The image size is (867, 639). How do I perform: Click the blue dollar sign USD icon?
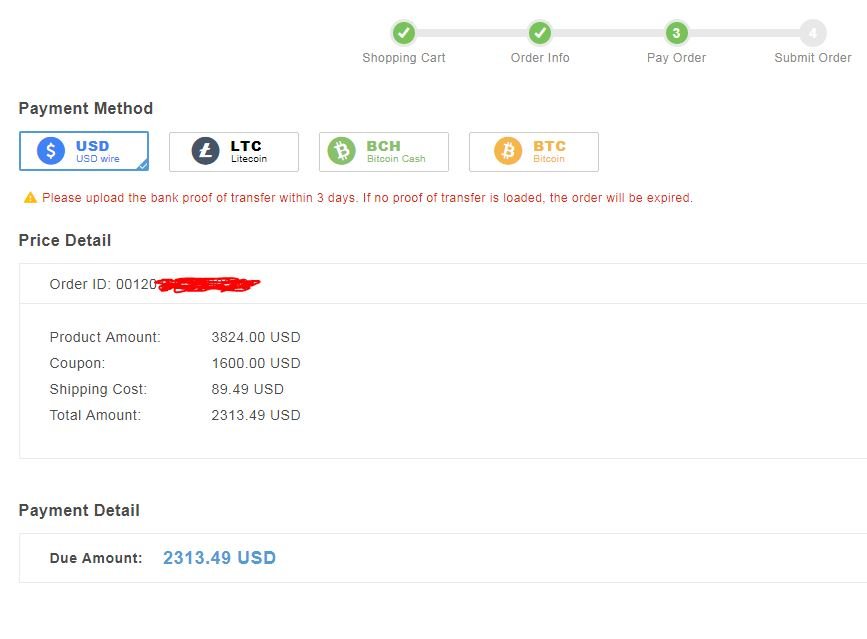coord(51,151)
